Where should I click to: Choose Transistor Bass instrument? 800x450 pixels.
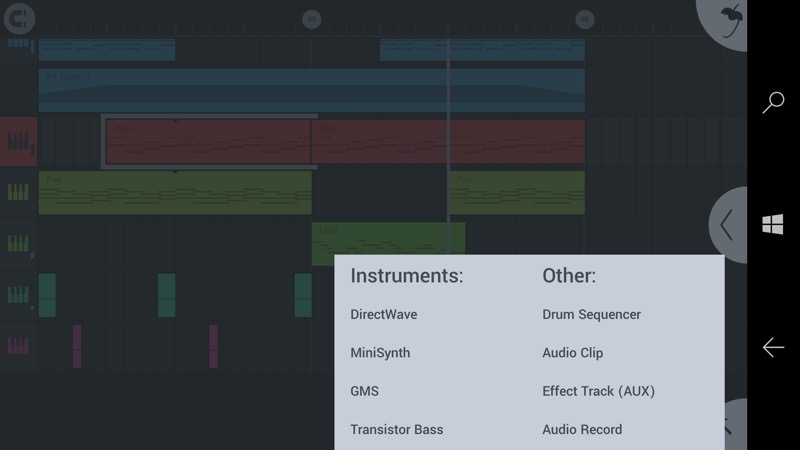pos(396,429)
